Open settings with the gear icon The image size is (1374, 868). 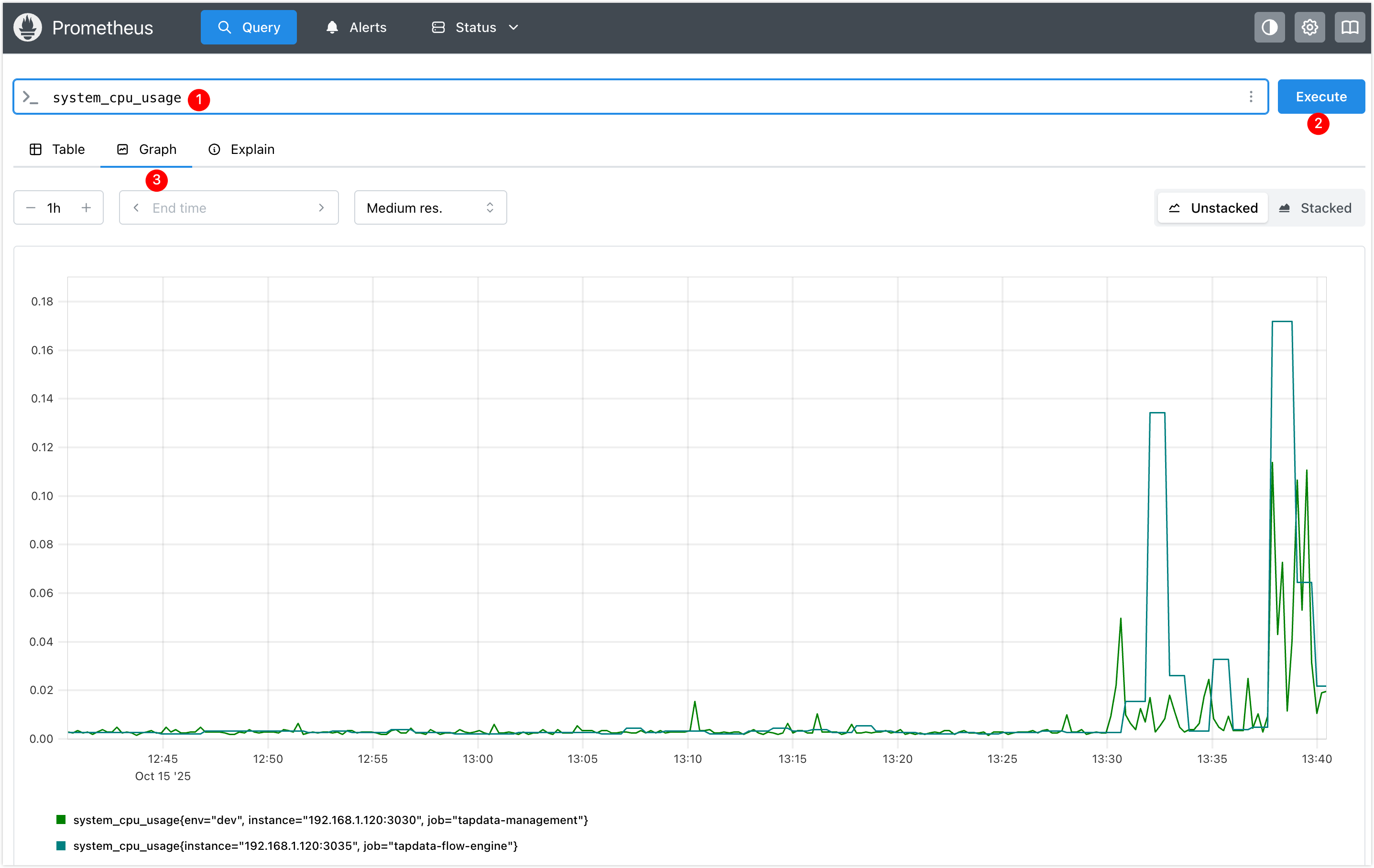pos(1309,27)
